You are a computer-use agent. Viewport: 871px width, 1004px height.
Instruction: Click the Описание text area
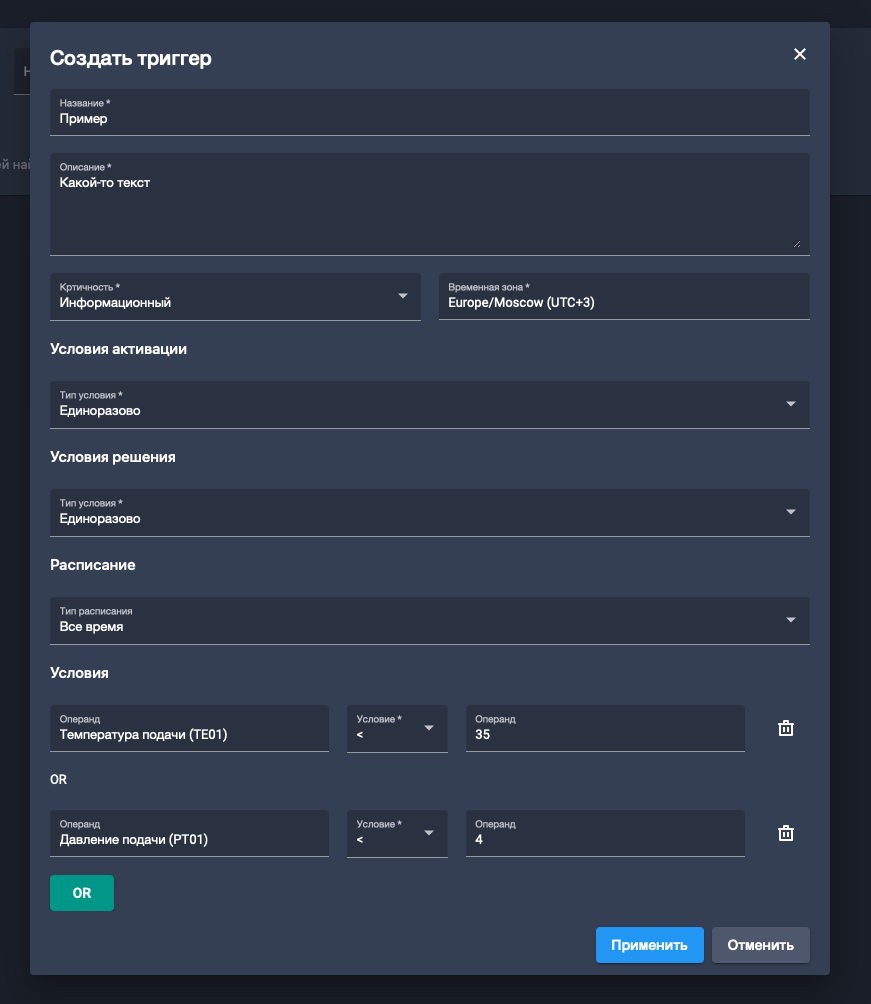[429, 205]
